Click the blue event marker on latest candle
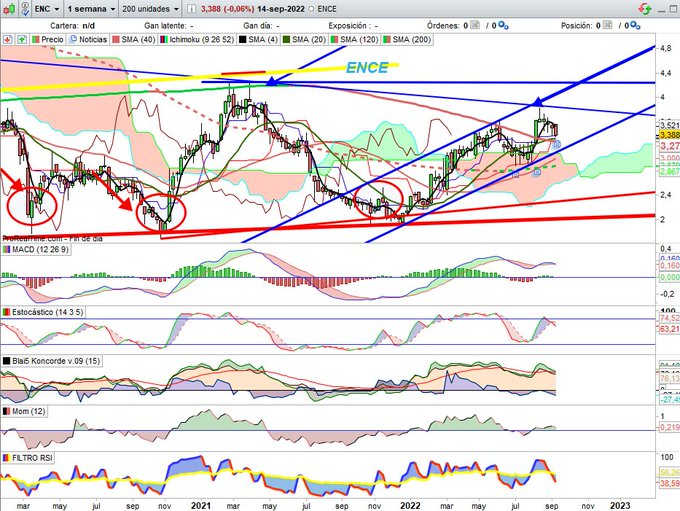 pos(556,144)
